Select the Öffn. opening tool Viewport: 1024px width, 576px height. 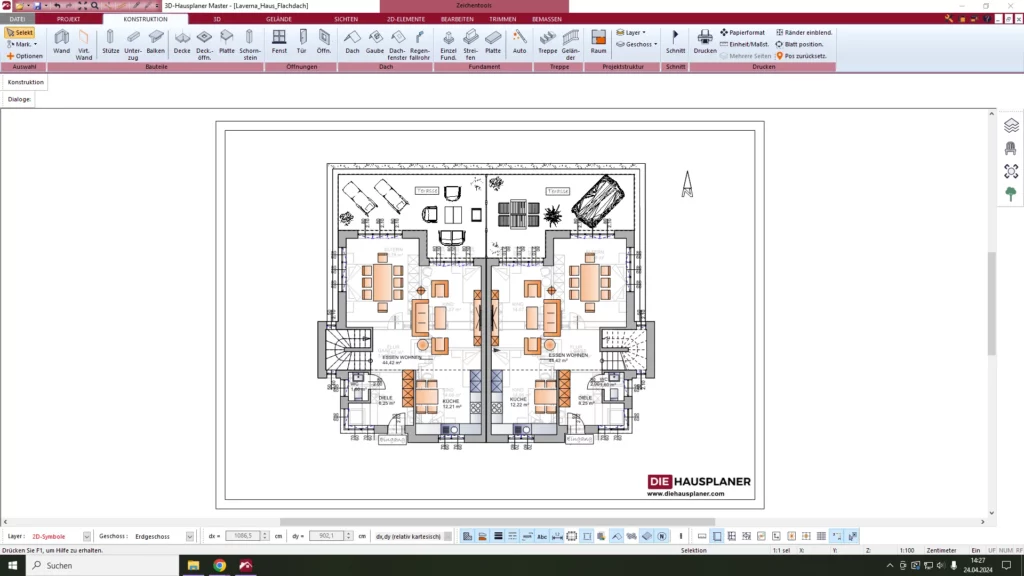[324, 43]
